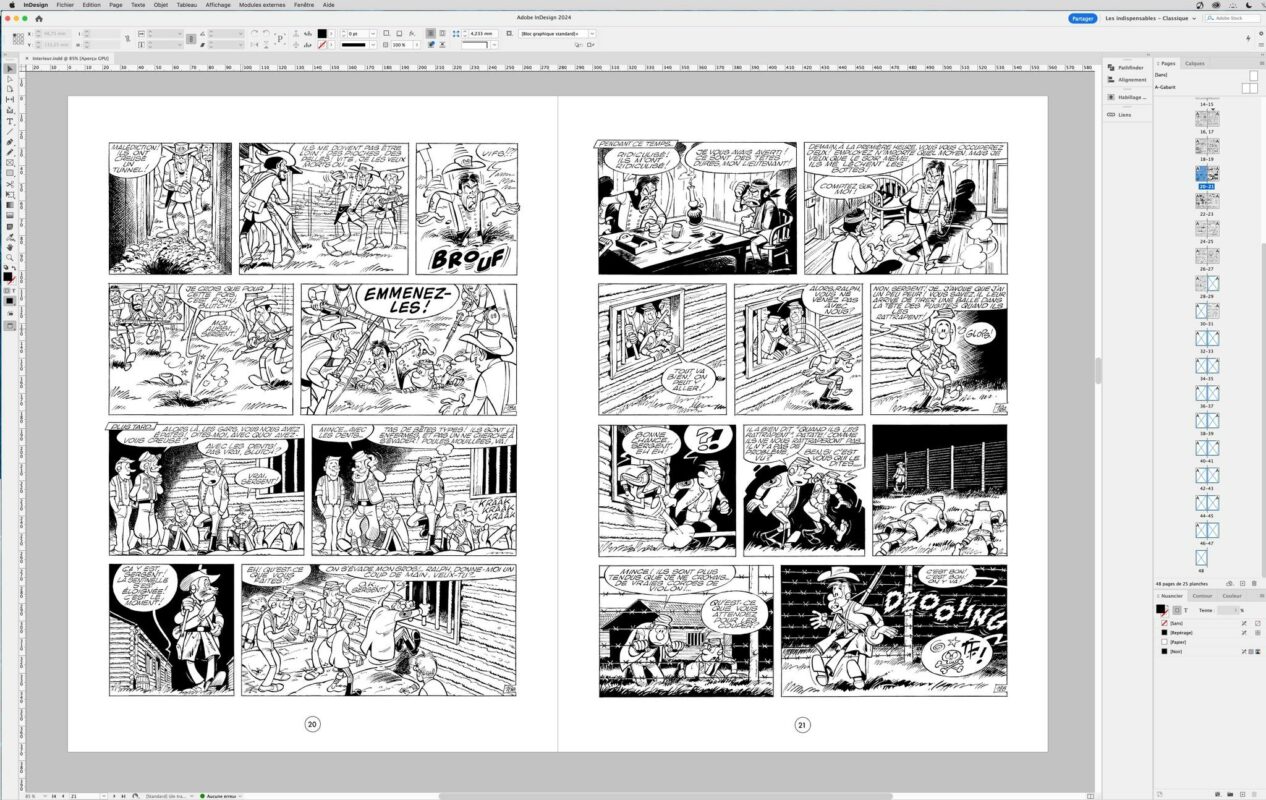Select the page 48 thumbnail

tap(1201, 557)
